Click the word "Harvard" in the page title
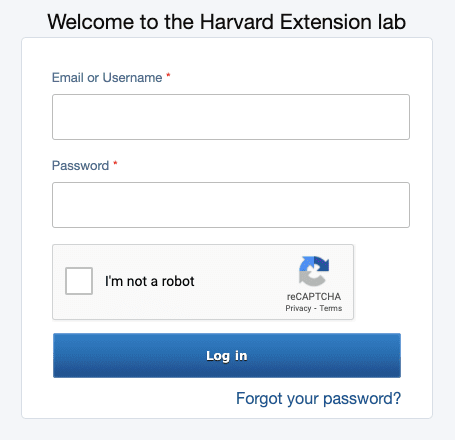 (x=237, y=22)
